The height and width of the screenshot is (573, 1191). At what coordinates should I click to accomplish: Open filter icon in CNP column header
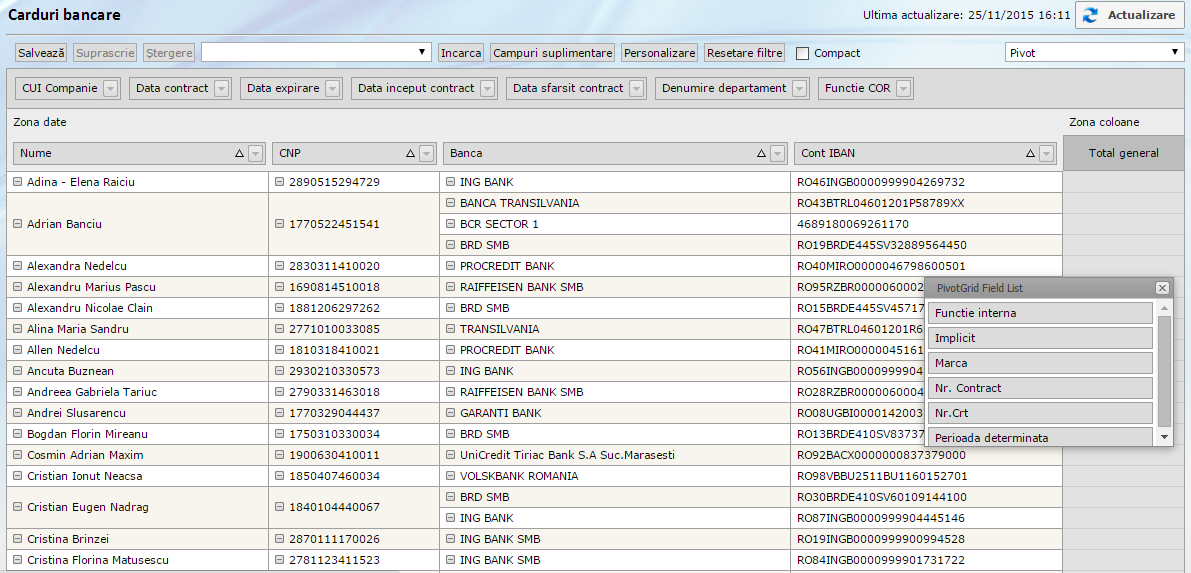point(427,154)
